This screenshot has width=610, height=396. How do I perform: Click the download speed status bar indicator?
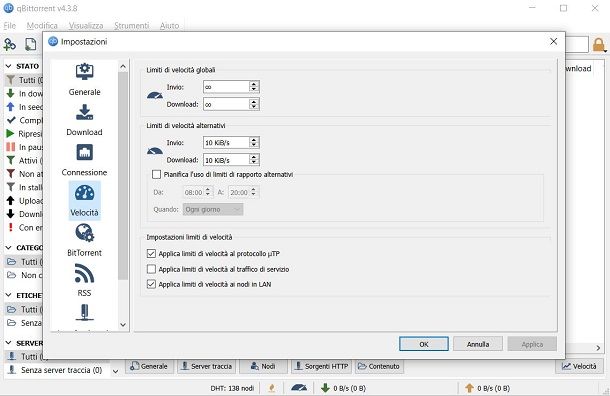point(343,388)
